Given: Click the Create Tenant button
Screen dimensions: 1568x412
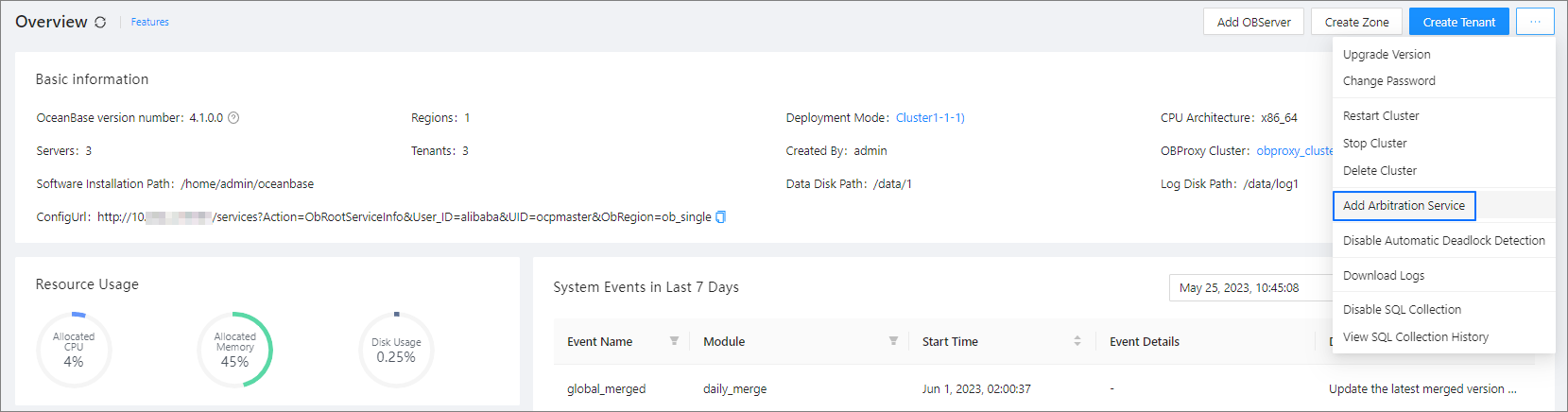Looking at the screenshot, I should tap(1458, 22).
